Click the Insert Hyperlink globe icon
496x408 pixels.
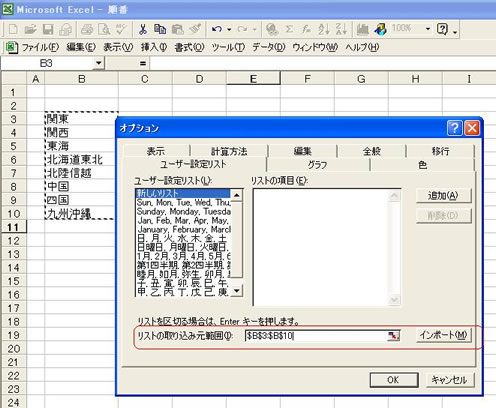click(272, 30)
